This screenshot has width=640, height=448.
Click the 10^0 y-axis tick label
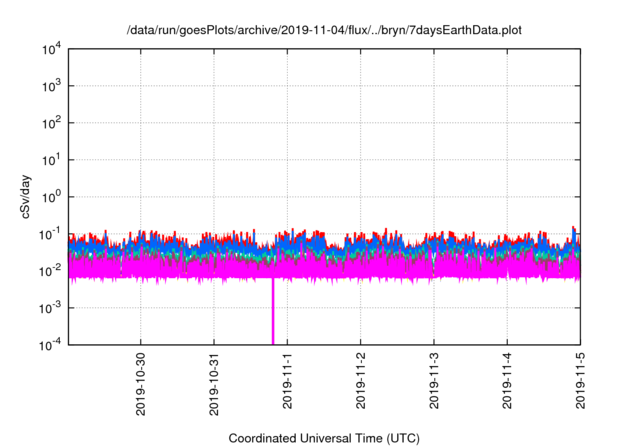51,197
